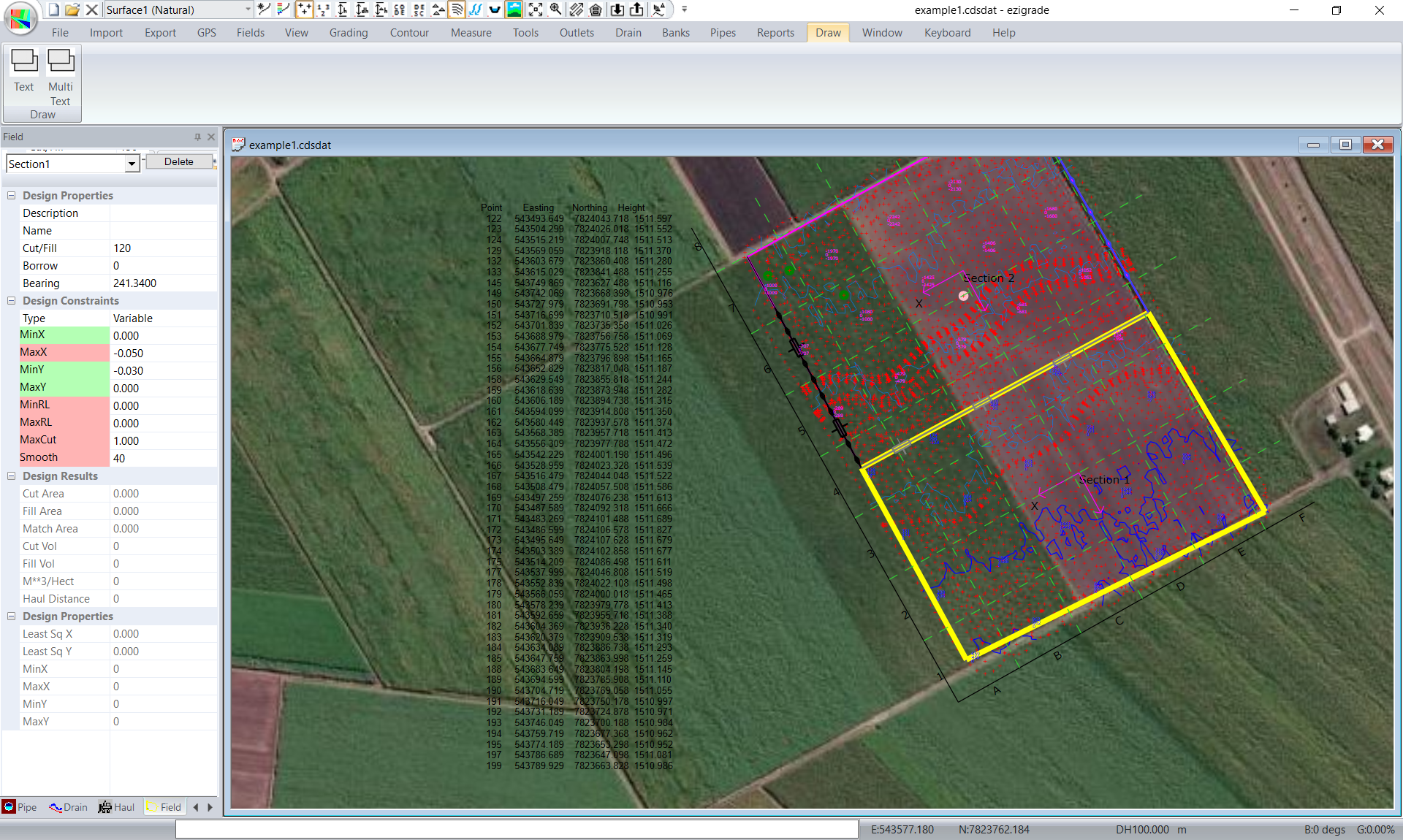Click the Delete button

[179, 162]
